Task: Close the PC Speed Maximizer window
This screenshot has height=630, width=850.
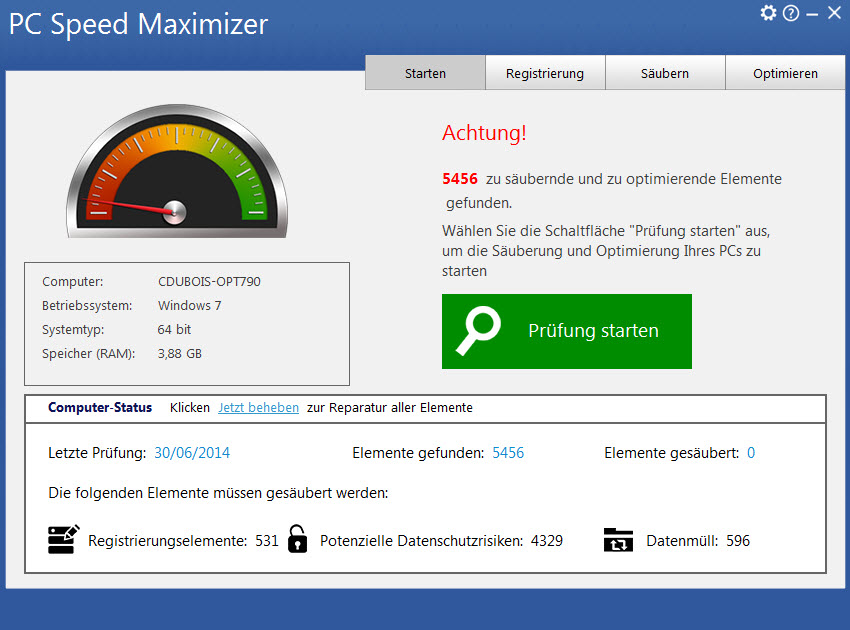Action: pyautogui.click(x=834, y=12)
